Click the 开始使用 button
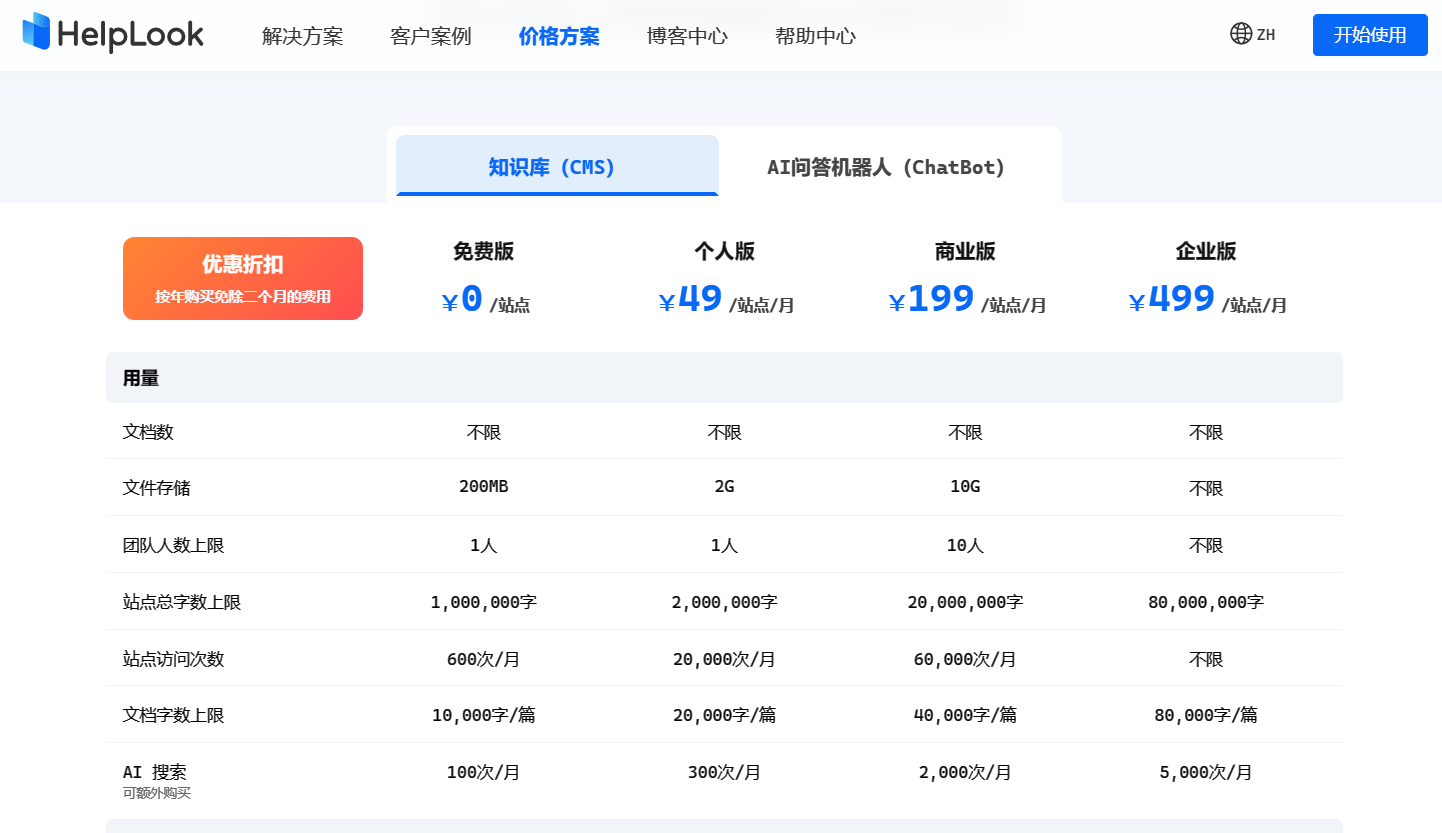Viewport: 1442px width, 833px height. tap(1369, 34)
